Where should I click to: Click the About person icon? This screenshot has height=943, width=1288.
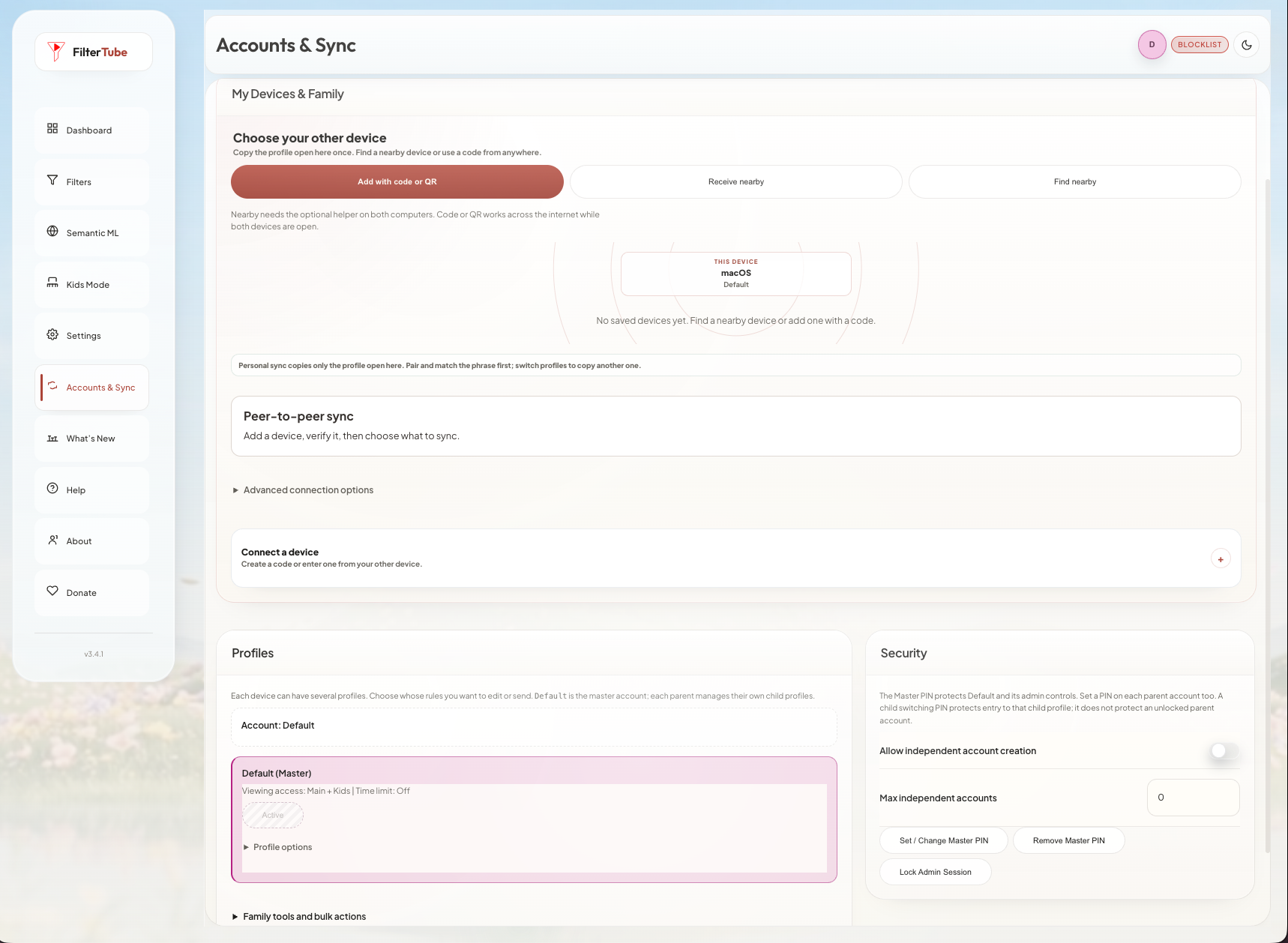click(52, 540)
